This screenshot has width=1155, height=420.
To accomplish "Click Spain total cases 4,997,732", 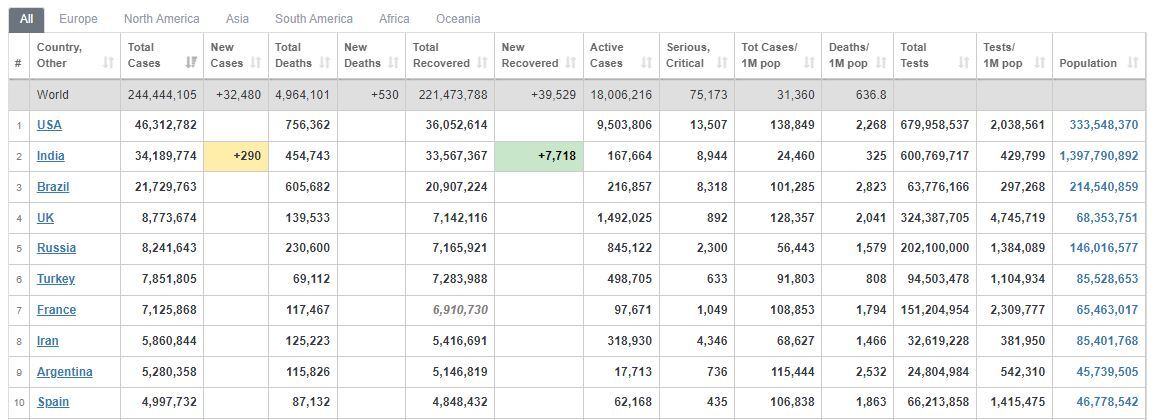I will 169,403.
